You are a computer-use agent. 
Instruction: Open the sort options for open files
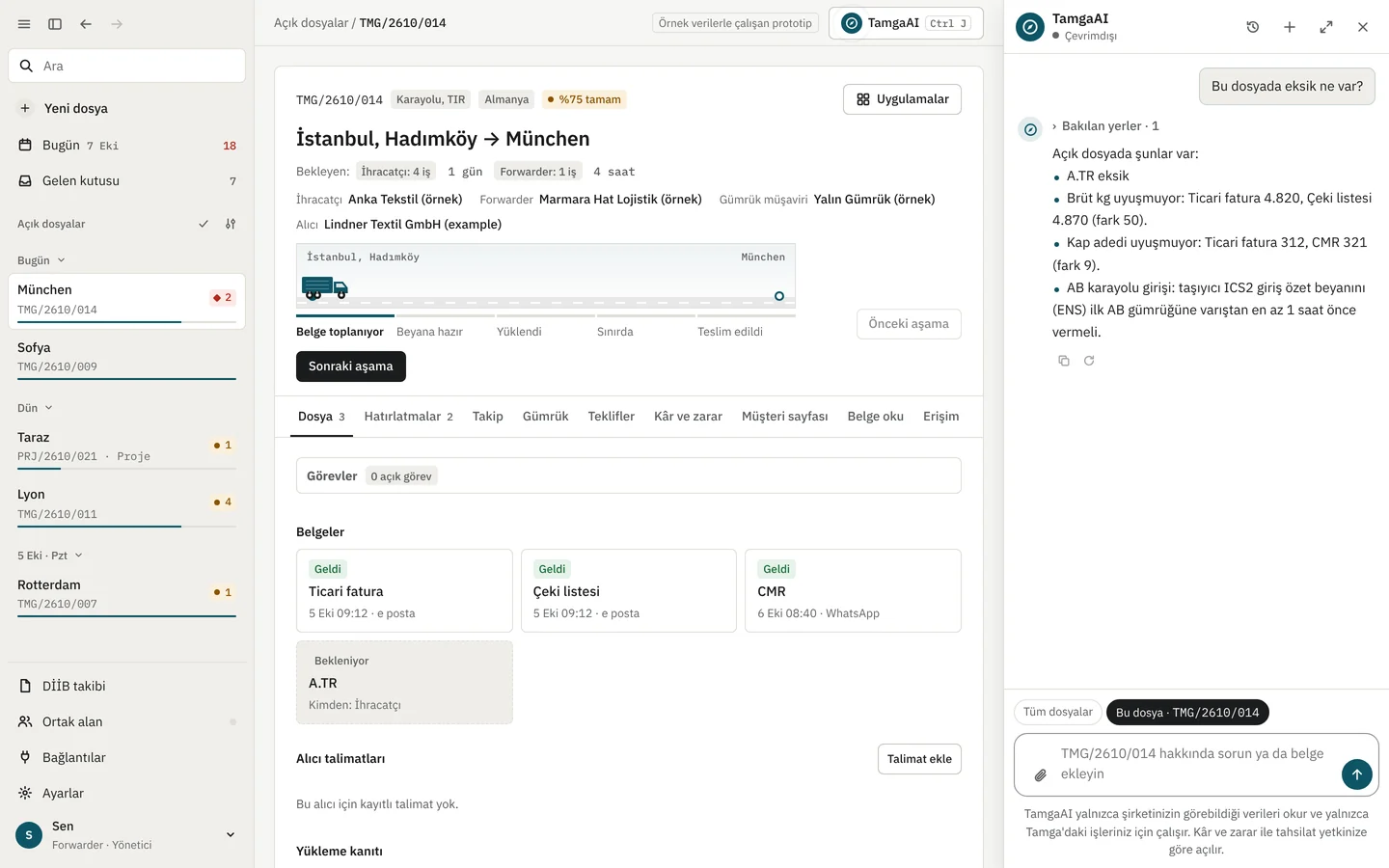[231, 224]
